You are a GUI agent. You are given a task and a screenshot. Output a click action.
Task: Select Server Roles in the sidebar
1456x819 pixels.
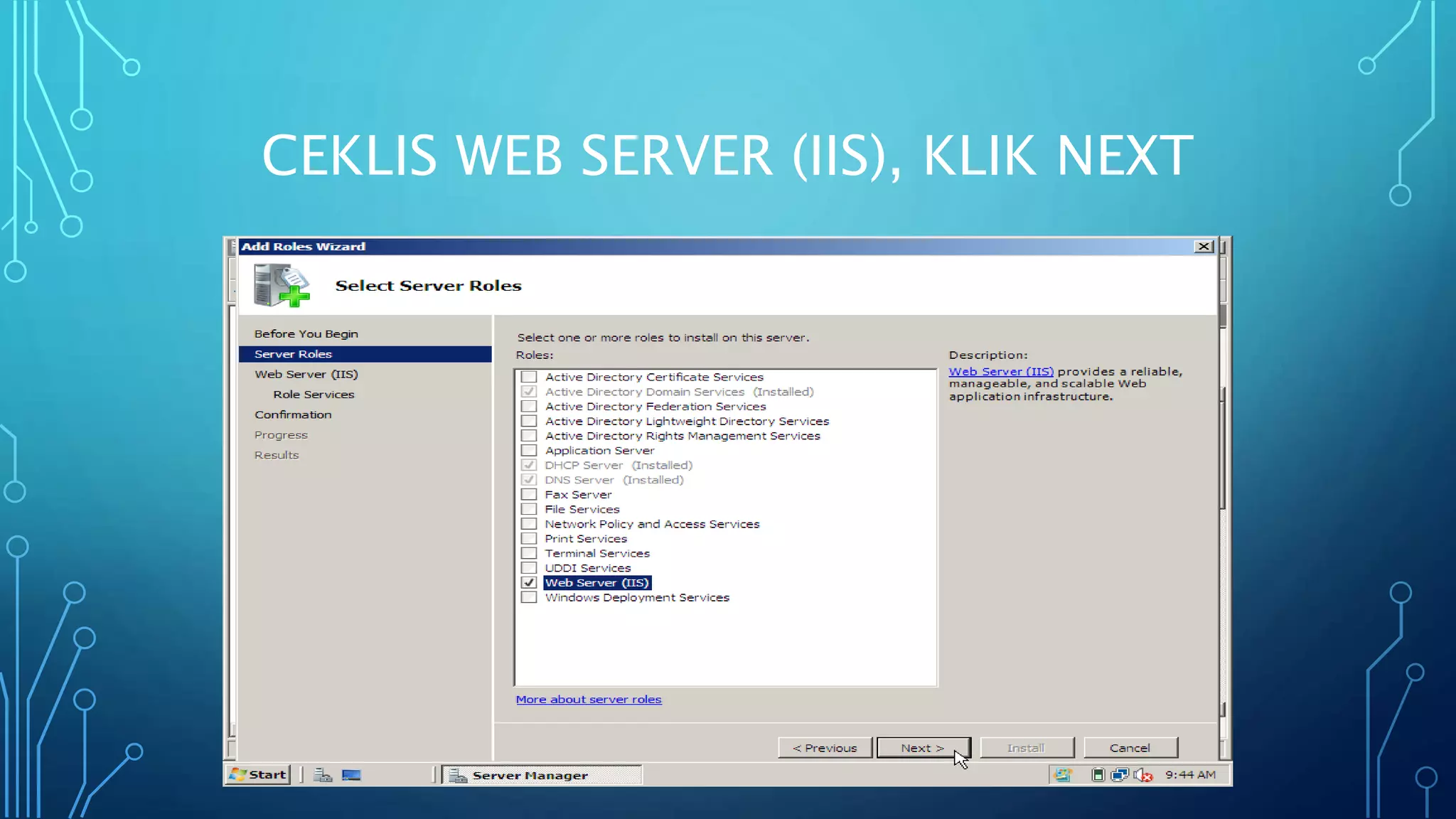pos(365,354)
